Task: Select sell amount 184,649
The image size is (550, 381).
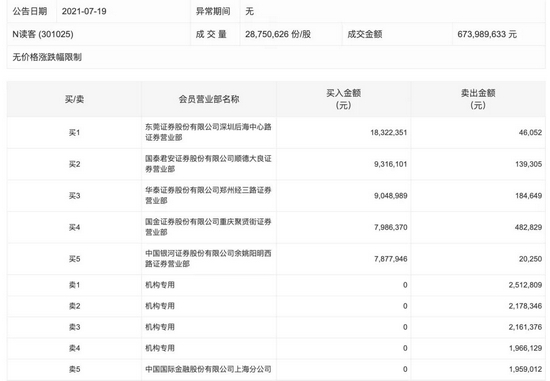Action: pos(529,196)
